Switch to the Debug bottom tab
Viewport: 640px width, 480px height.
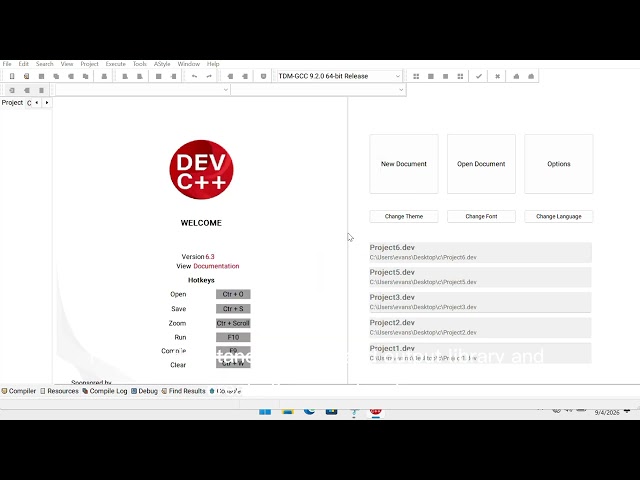point(144,391)
